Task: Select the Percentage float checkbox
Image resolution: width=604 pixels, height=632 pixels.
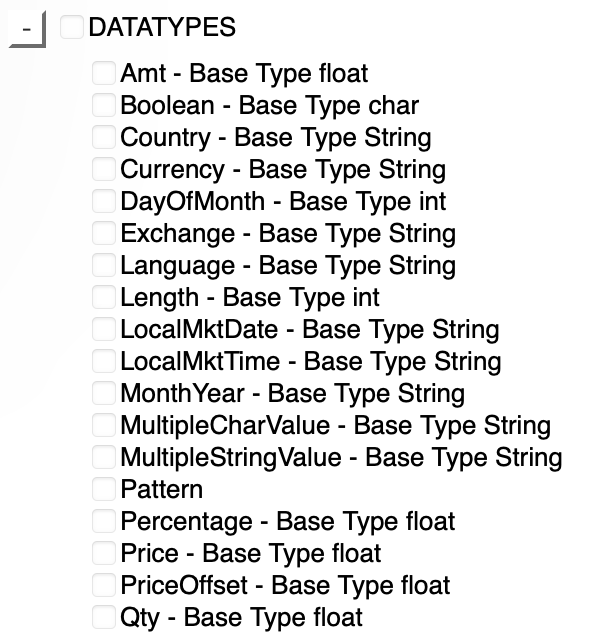Action: 104,521
